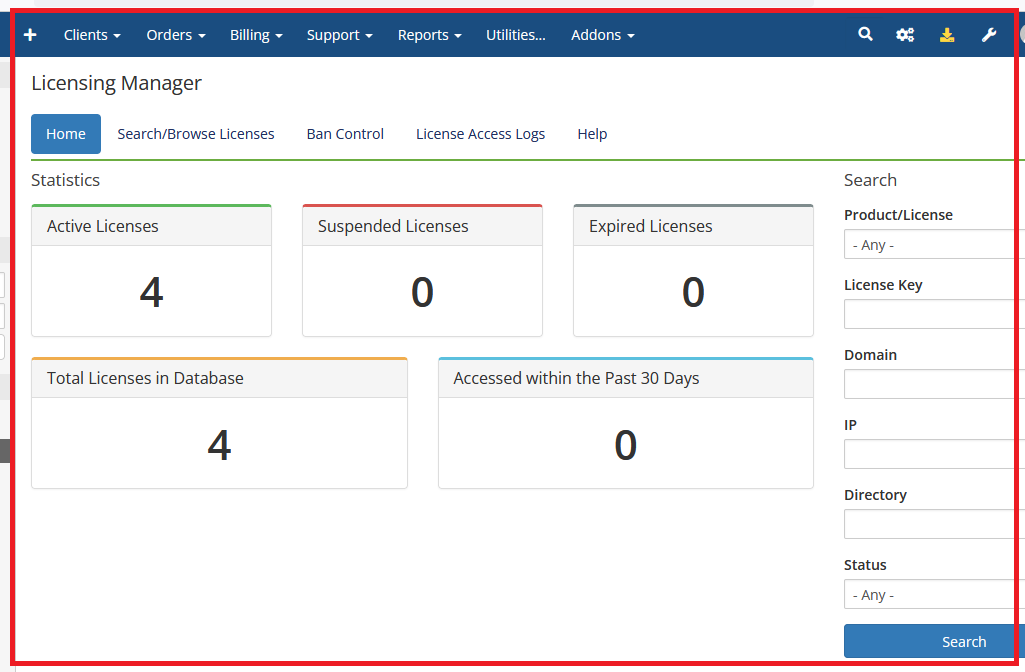Click the gears automation icon

tap(905, 35)
